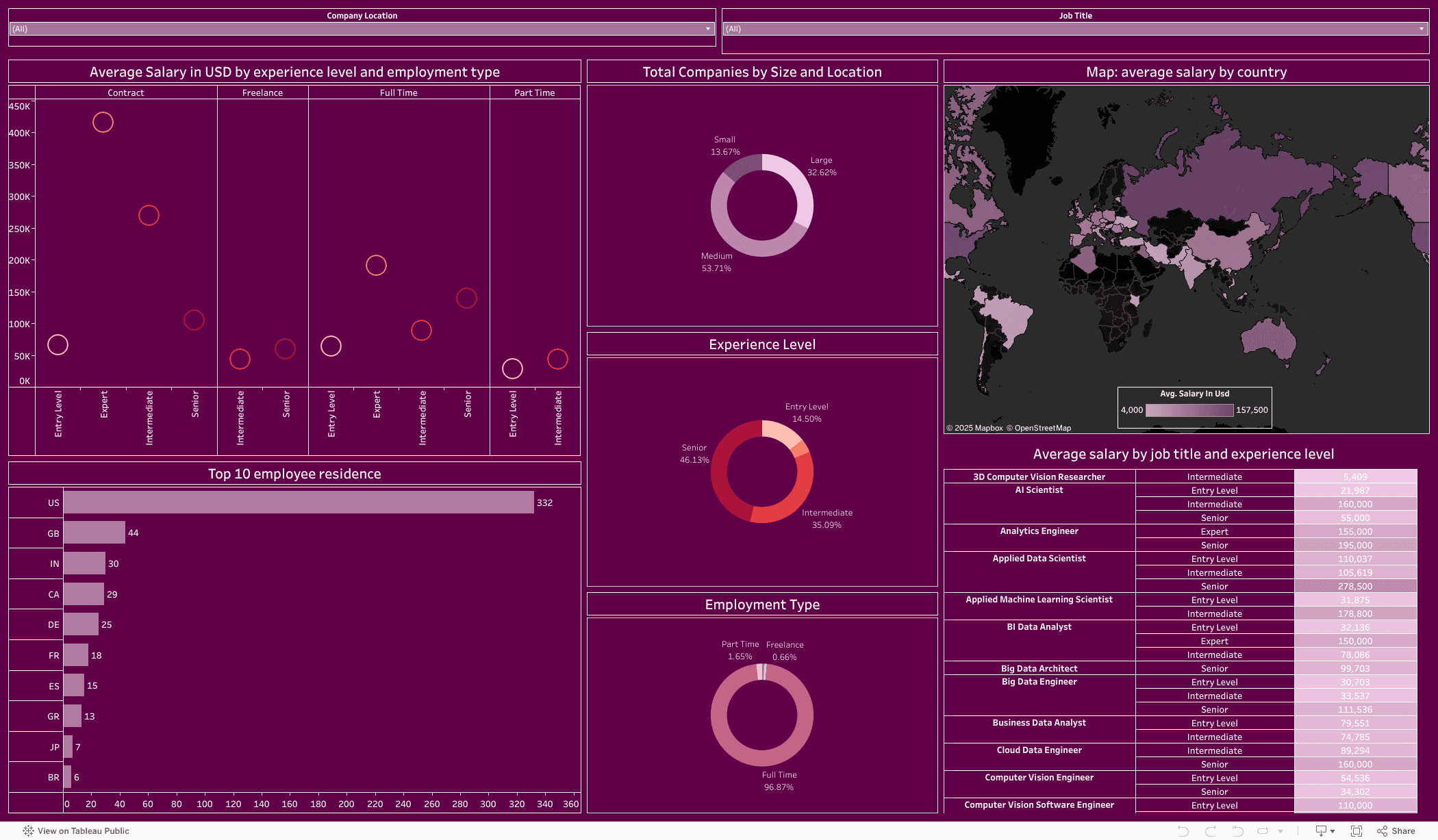Click the Redo arrow in the toolbar
Viewport: 1438px width, 840px height.
(1211, 830)
